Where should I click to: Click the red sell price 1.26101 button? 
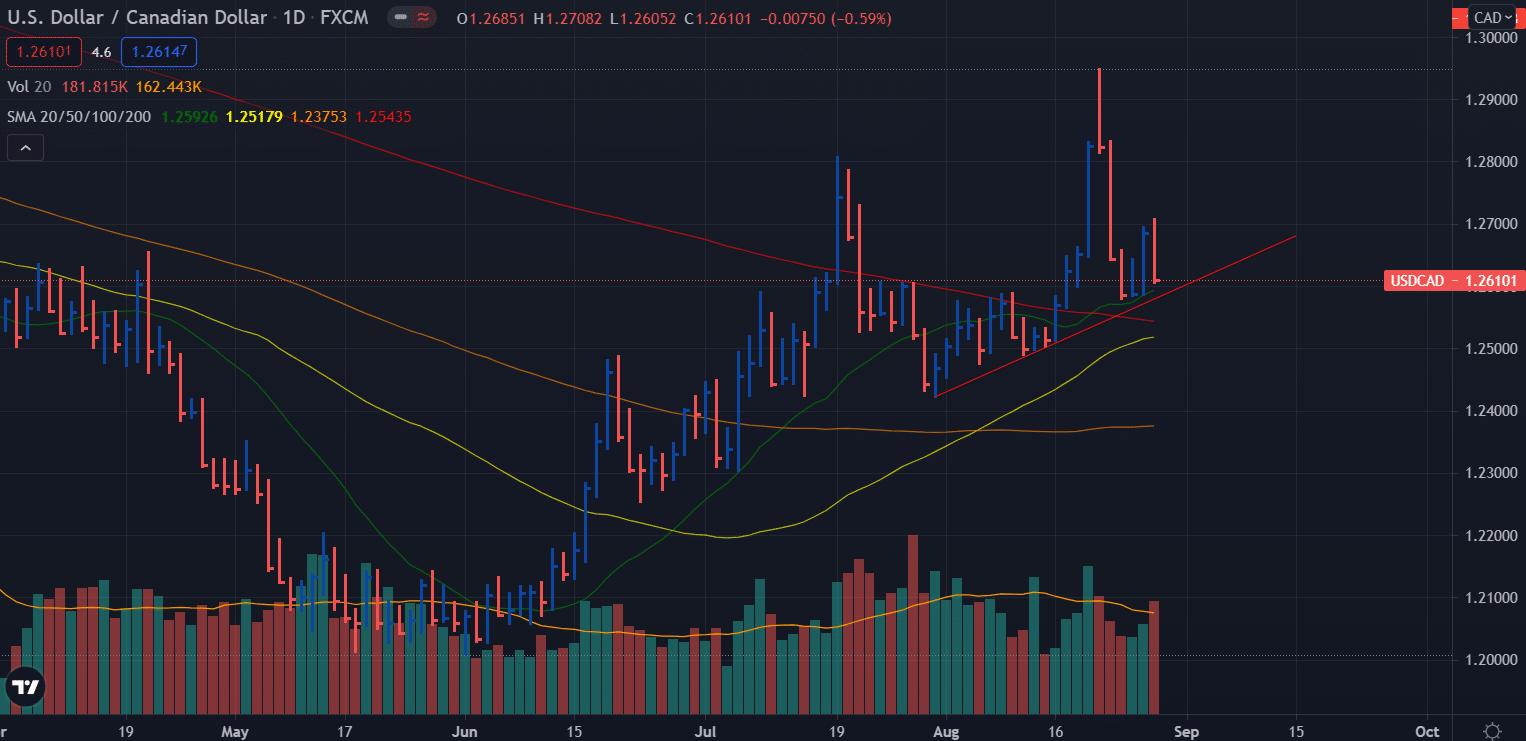click(x=44, y=52)
